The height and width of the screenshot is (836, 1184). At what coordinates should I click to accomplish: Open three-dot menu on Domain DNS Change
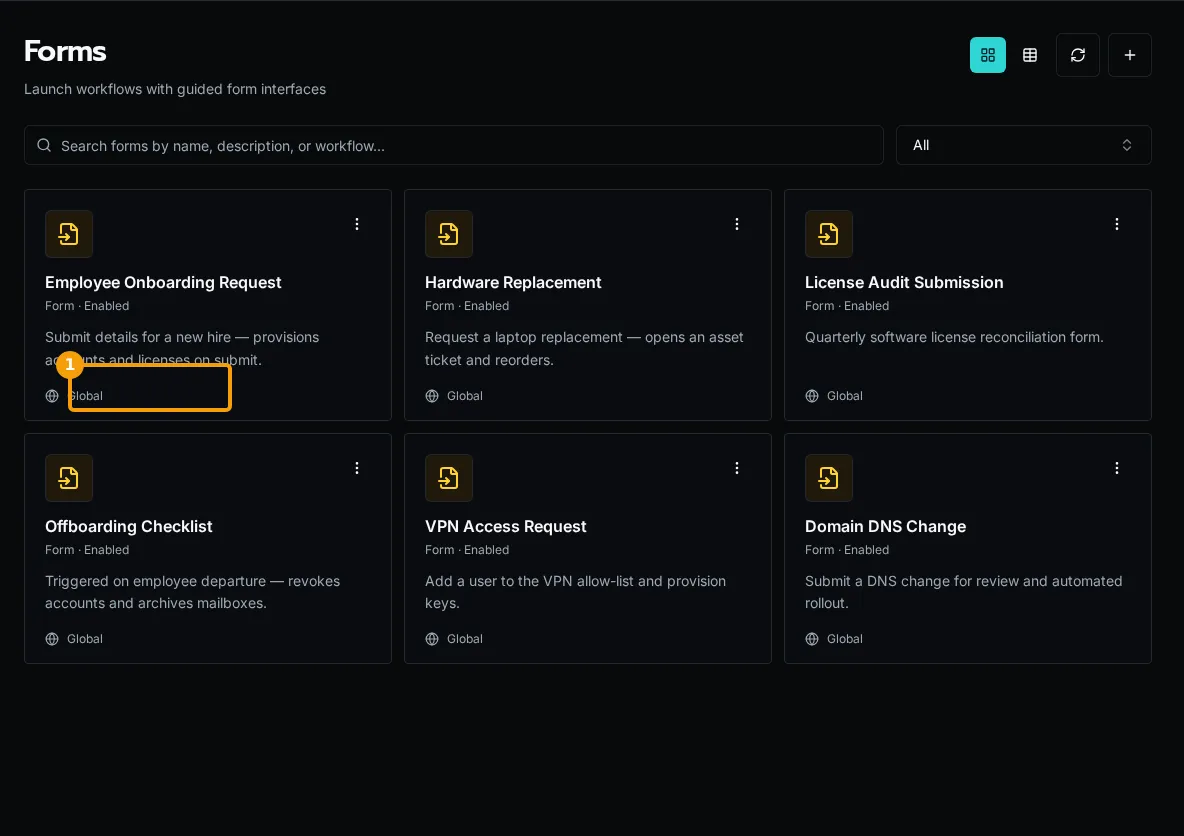coord(1117,468)
